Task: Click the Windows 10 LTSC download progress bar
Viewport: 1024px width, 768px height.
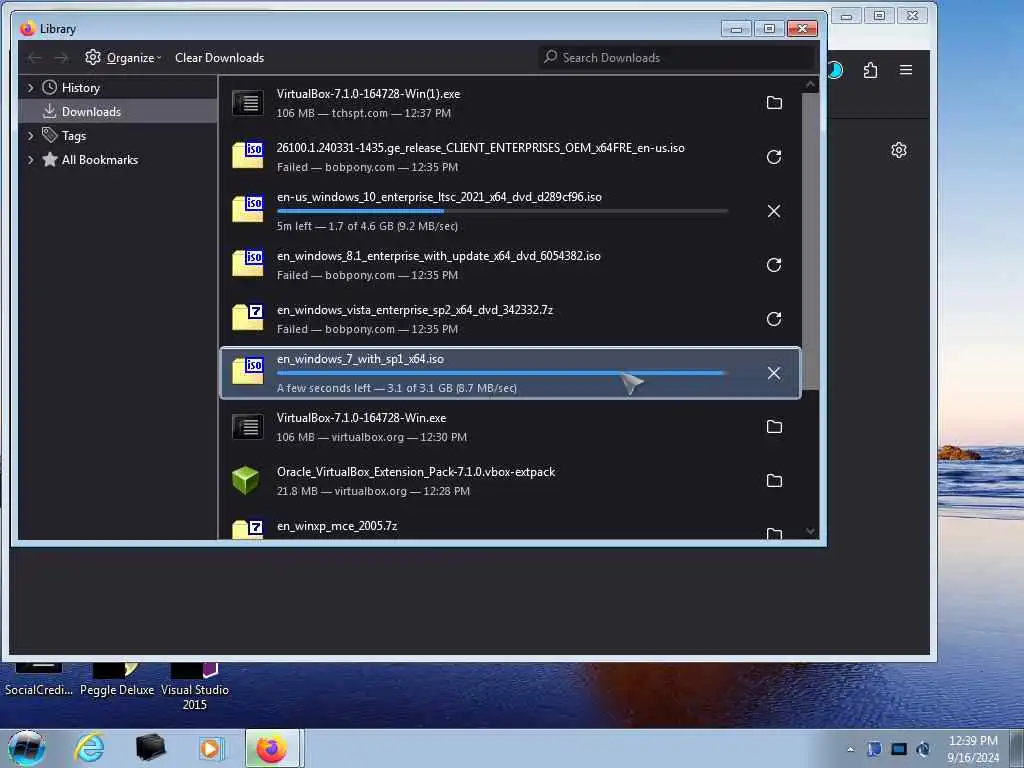Action: coord(502,211)
